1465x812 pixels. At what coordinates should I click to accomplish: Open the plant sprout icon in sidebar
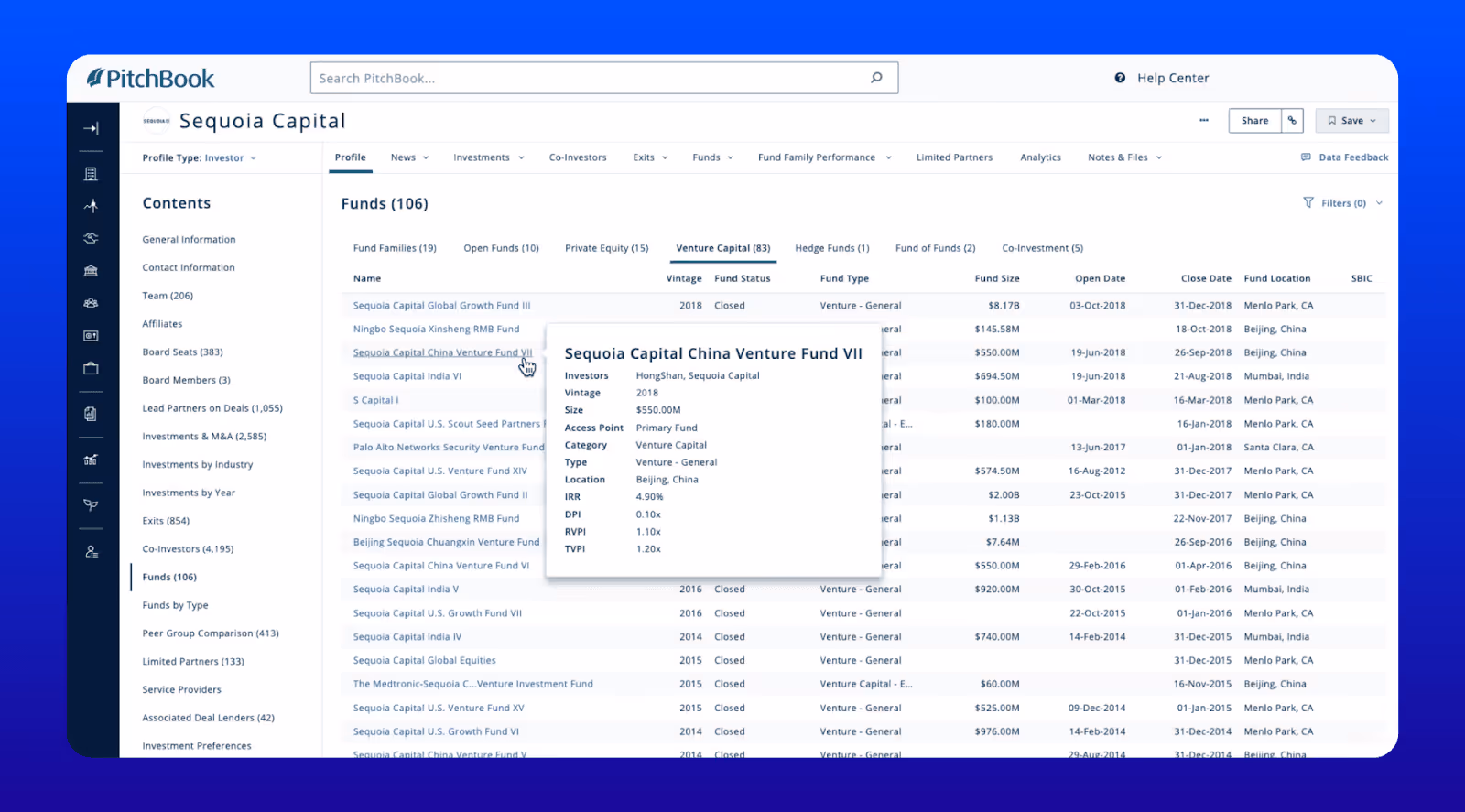pos(91,505)
